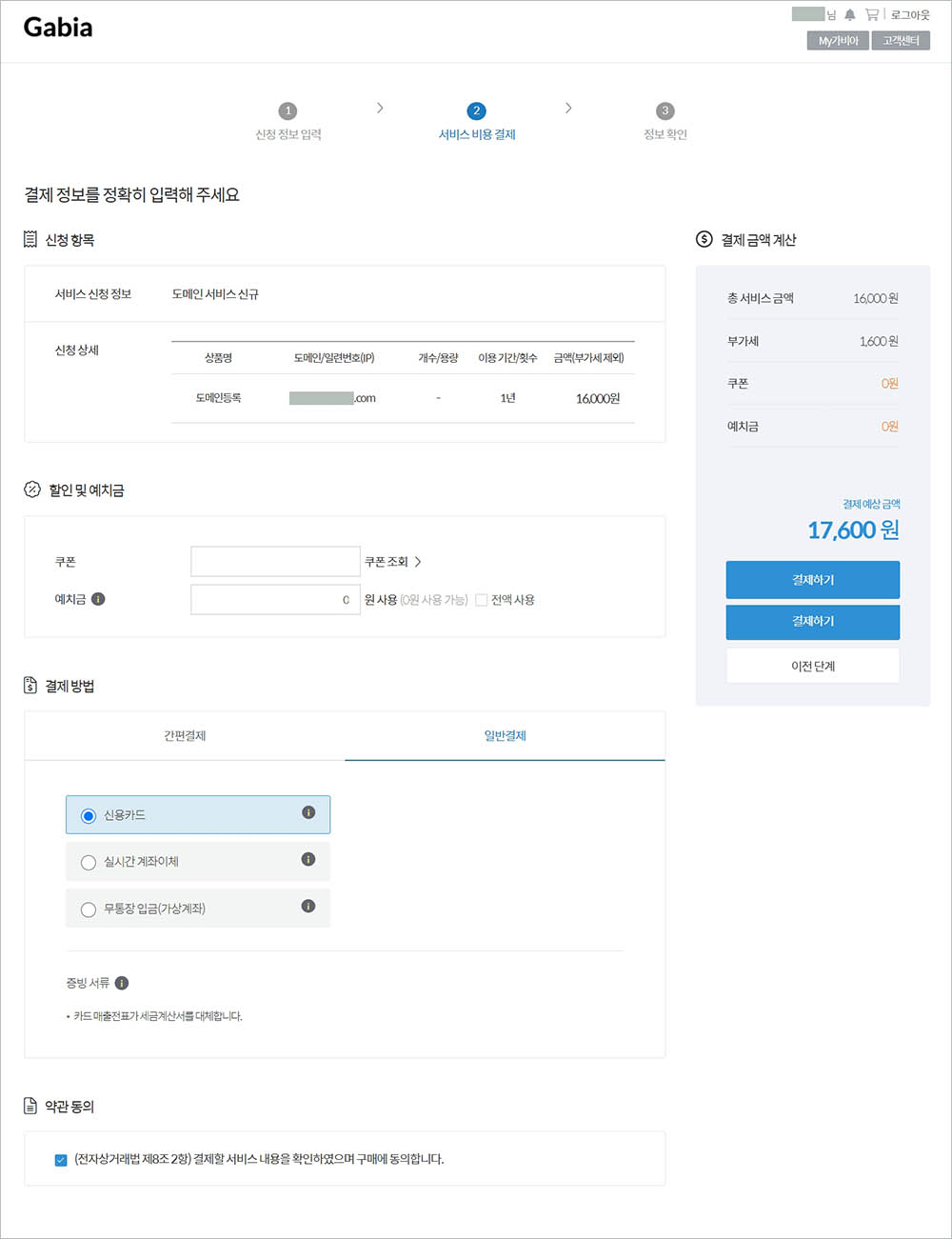
Task: Click the 로그아웃 link
Action: pyautogui.click(x=911, y=13)
